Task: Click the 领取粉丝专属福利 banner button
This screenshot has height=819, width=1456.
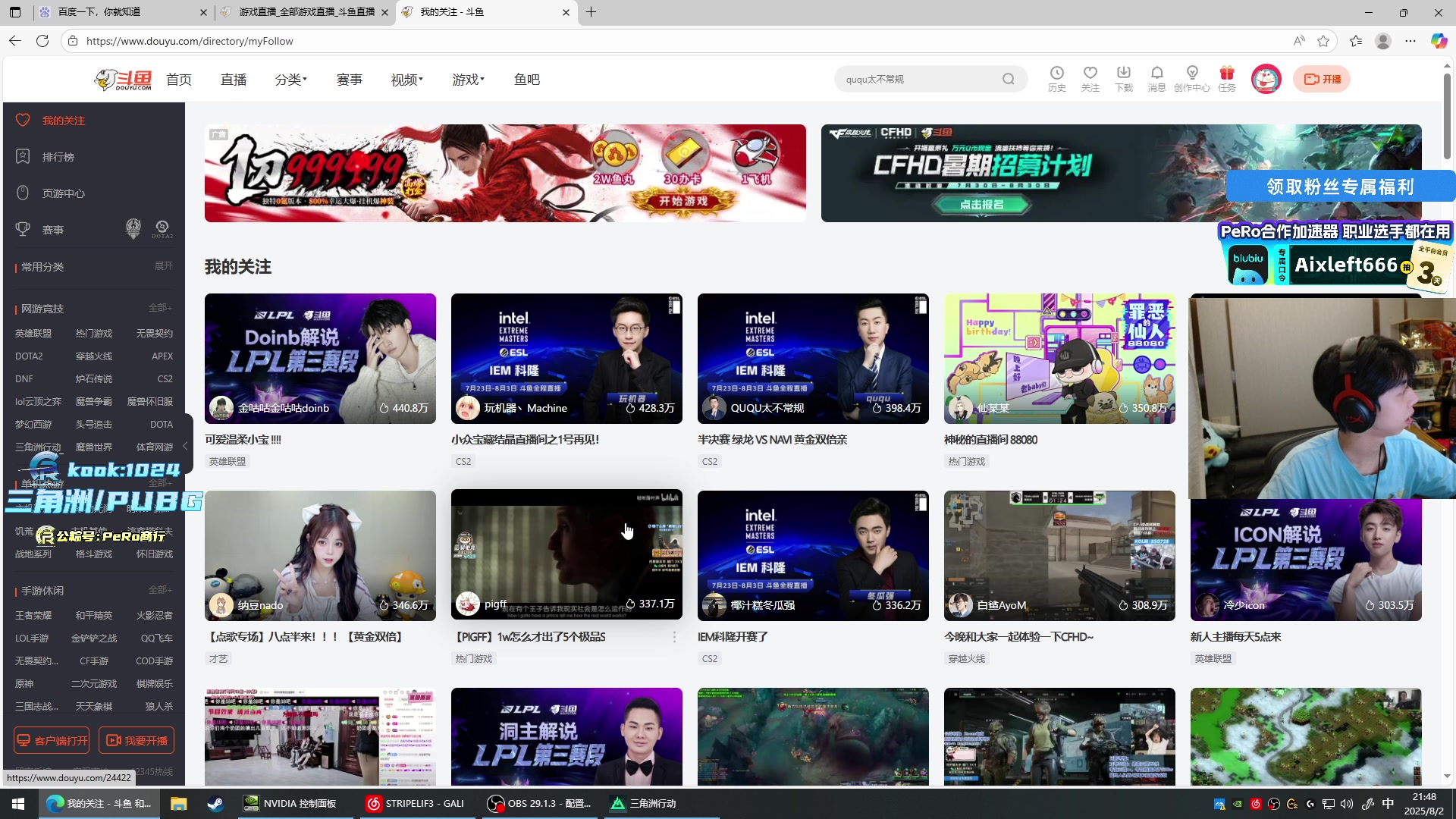Action: [x=1340, y=187]
